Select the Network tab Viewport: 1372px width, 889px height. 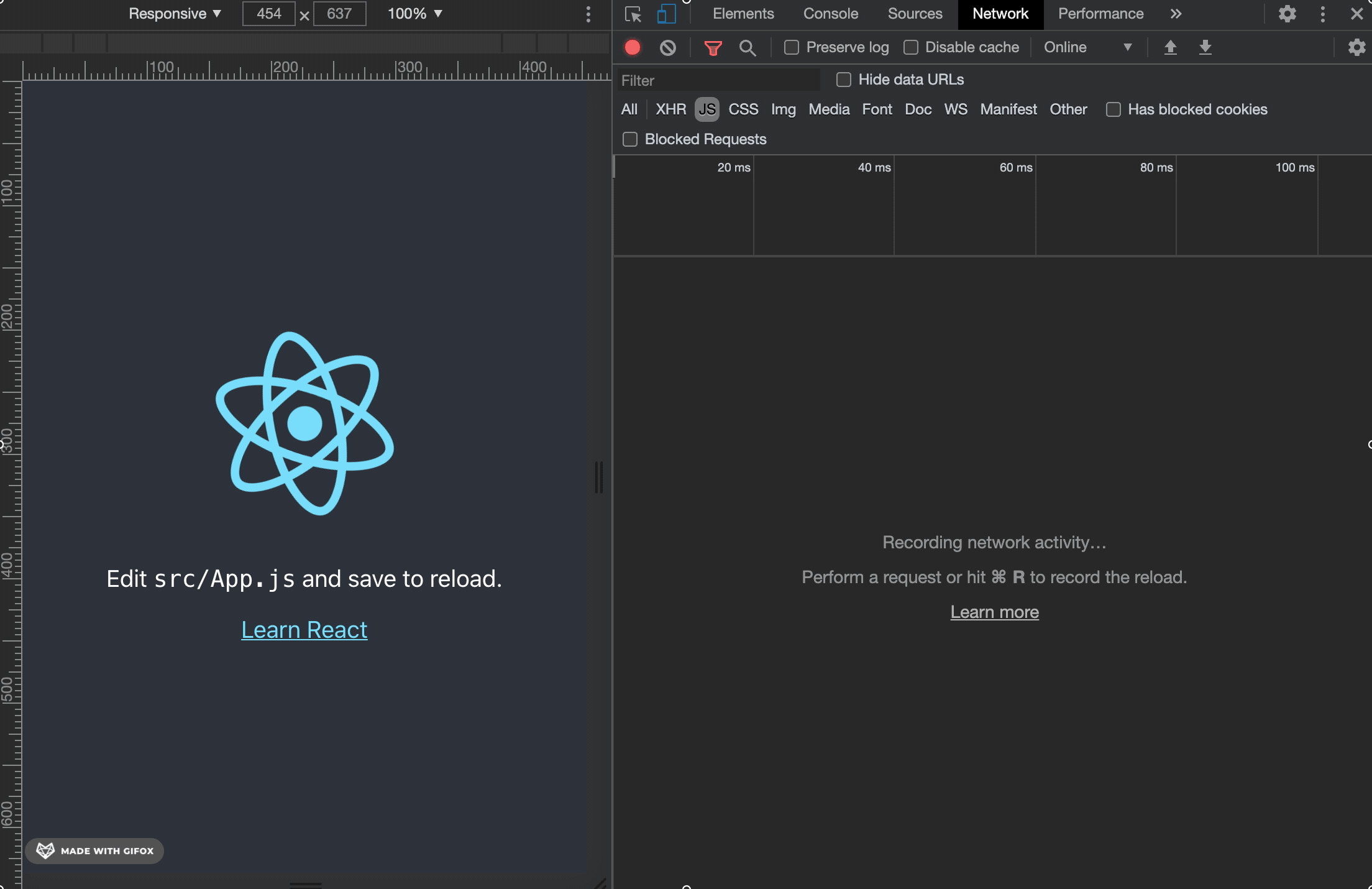click(x=1000, y=14)
